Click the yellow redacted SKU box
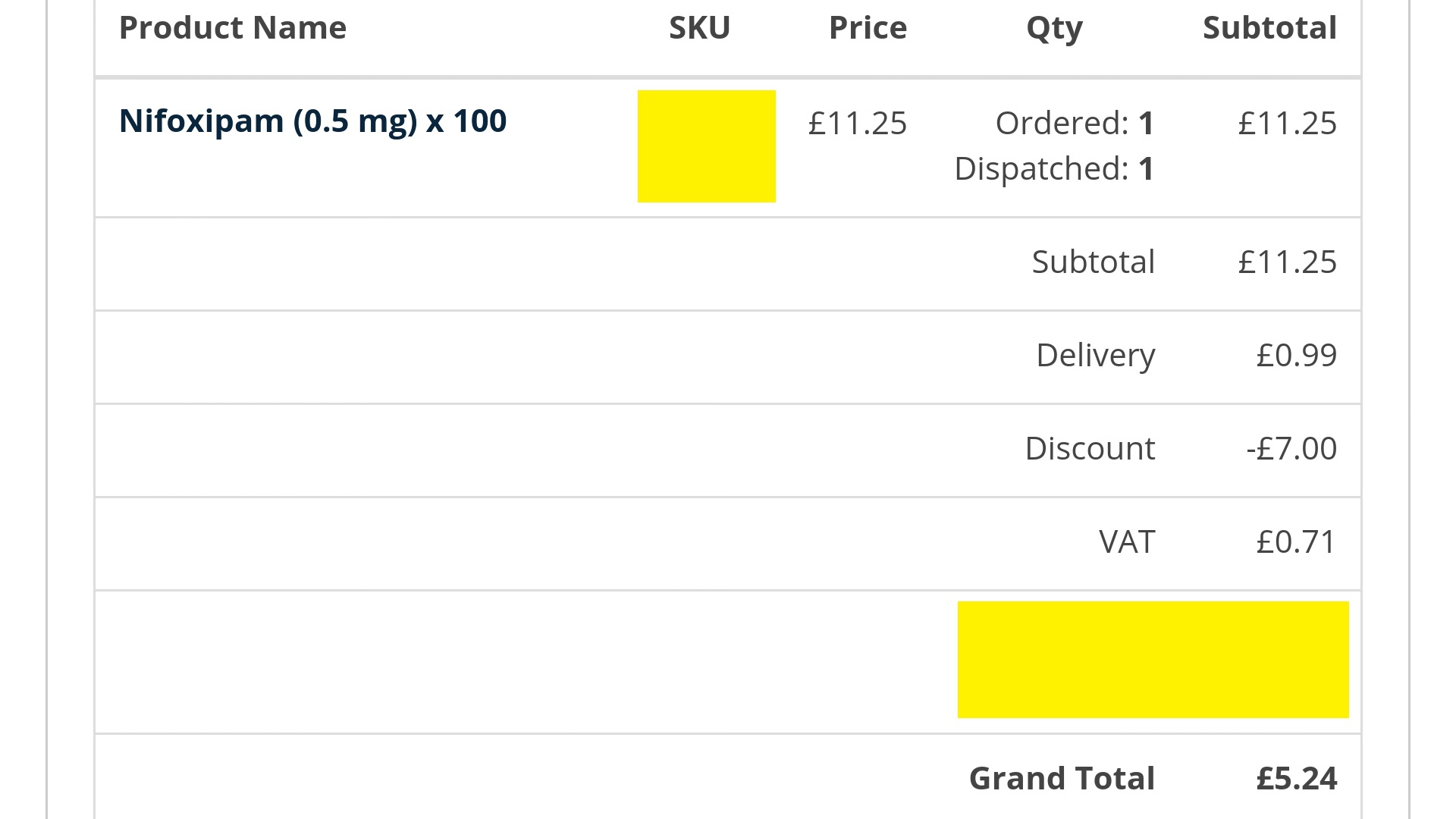The image size is (1456, 819). pyautogui.click(x=706, y=146)
